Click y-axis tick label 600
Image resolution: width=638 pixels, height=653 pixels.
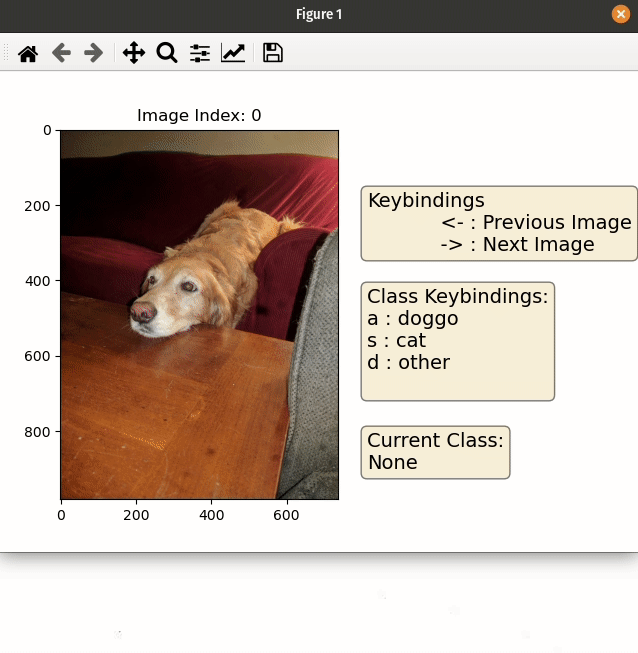[37, 356]
